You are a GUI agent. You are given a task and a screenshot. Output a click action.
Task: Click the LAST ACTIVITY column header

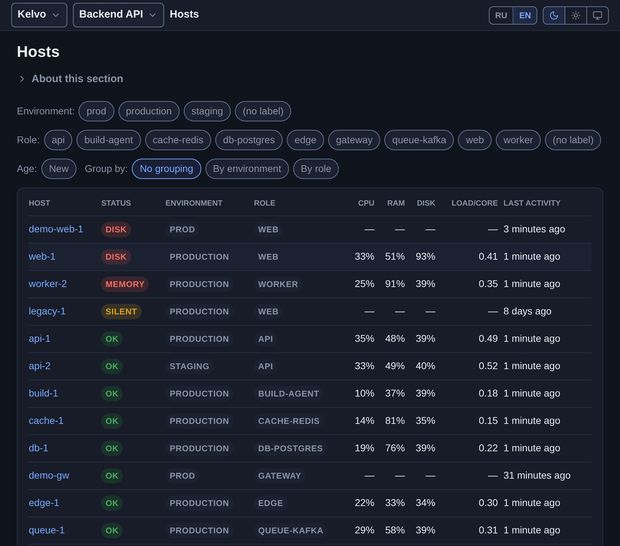[x=532, y=203]
